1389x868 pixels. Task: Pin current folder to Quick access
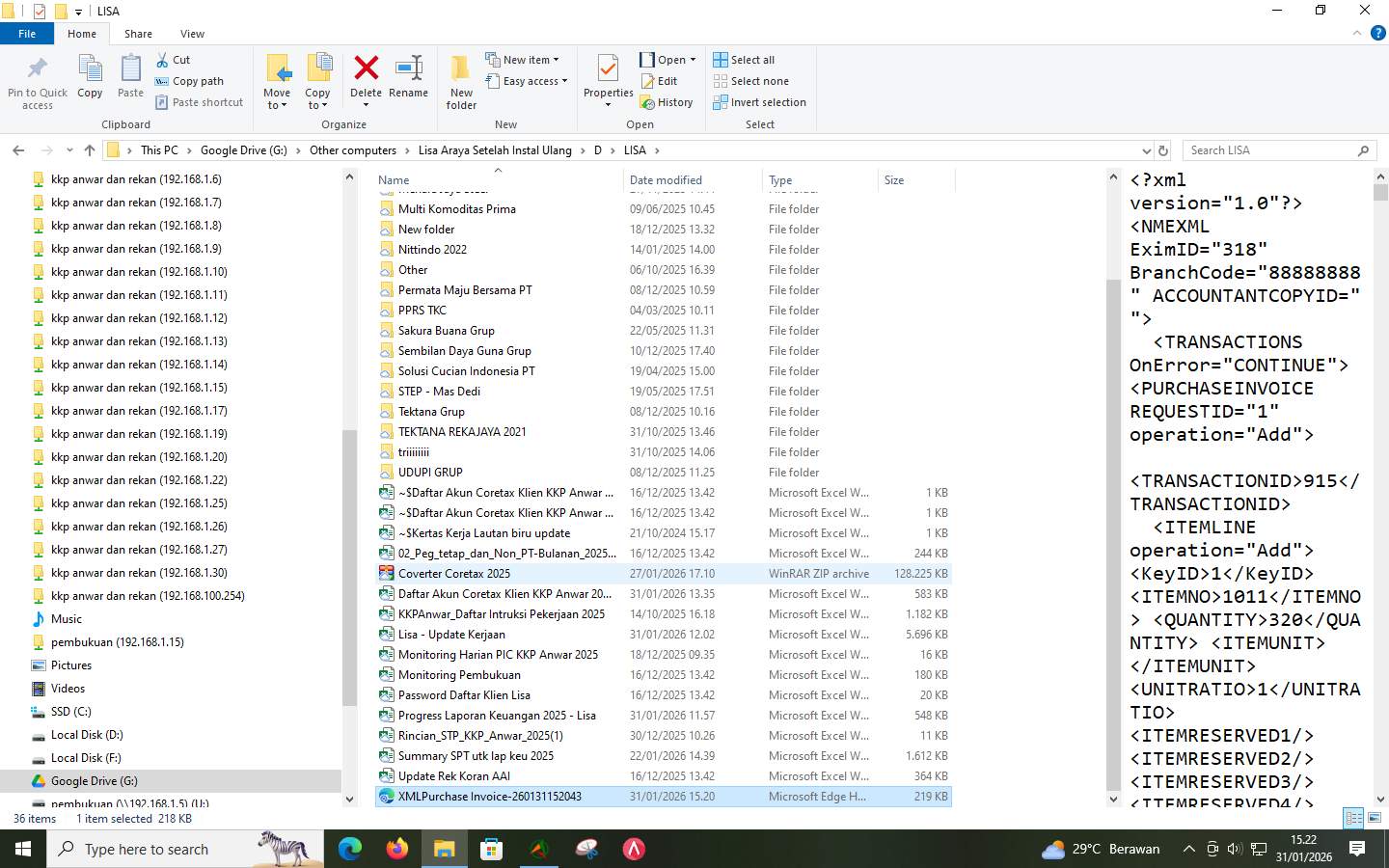pos(36,81)
